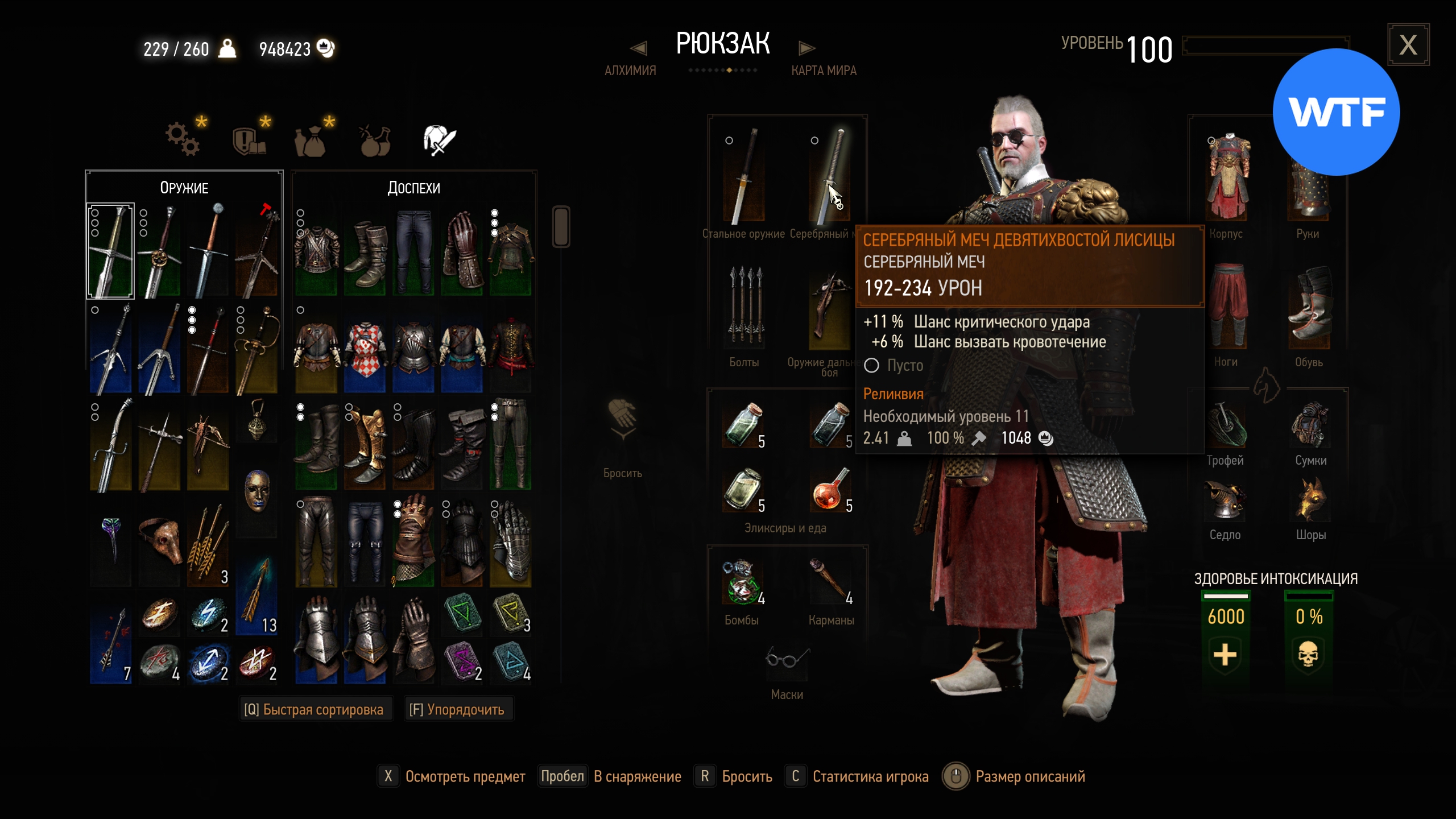Viewport: 1456px width, 819px height.
Task: Open the potions and bombs filter tab
Action: (375, 140)
